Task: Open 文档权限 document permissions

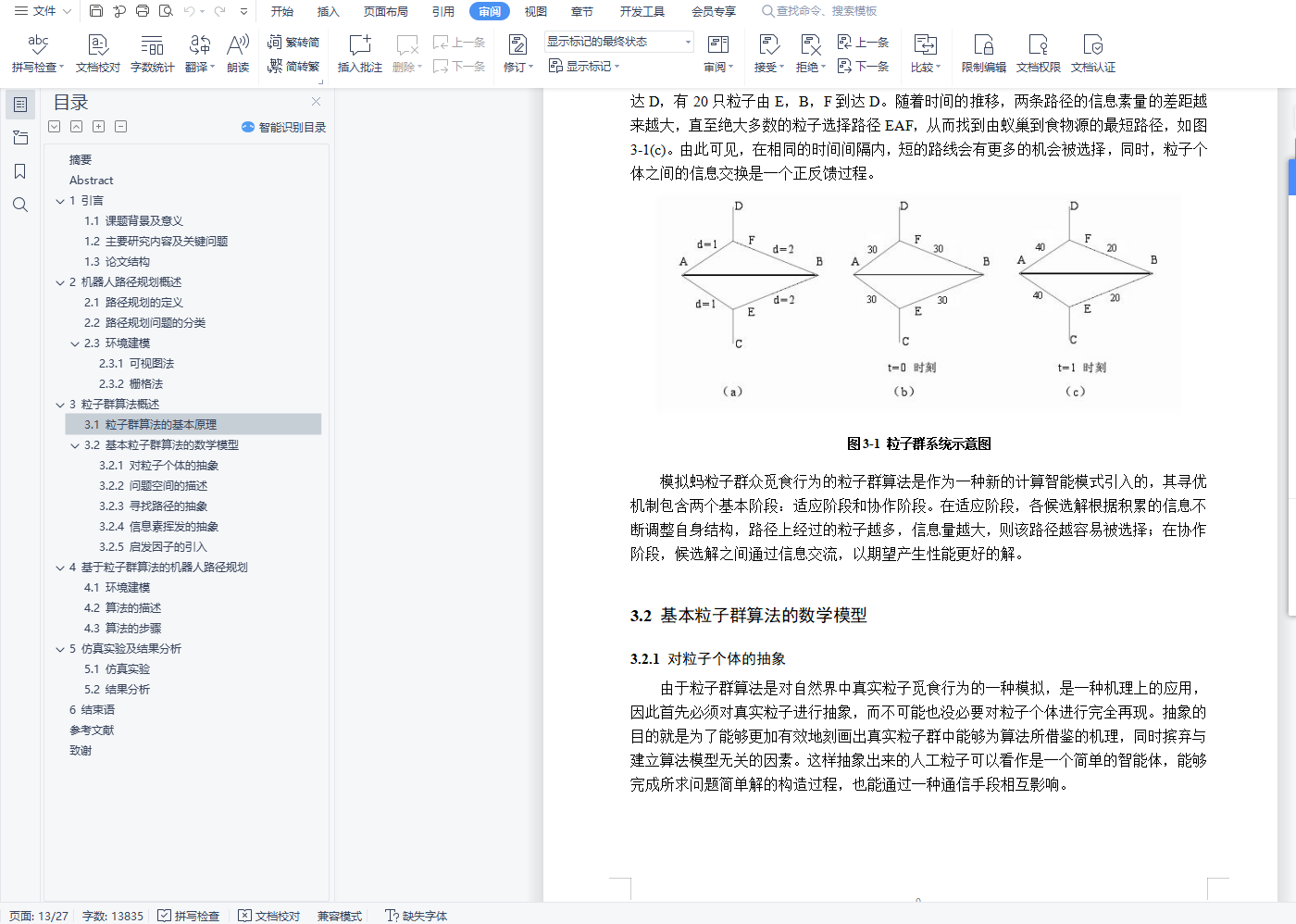Action: [x=1039, y=53]
